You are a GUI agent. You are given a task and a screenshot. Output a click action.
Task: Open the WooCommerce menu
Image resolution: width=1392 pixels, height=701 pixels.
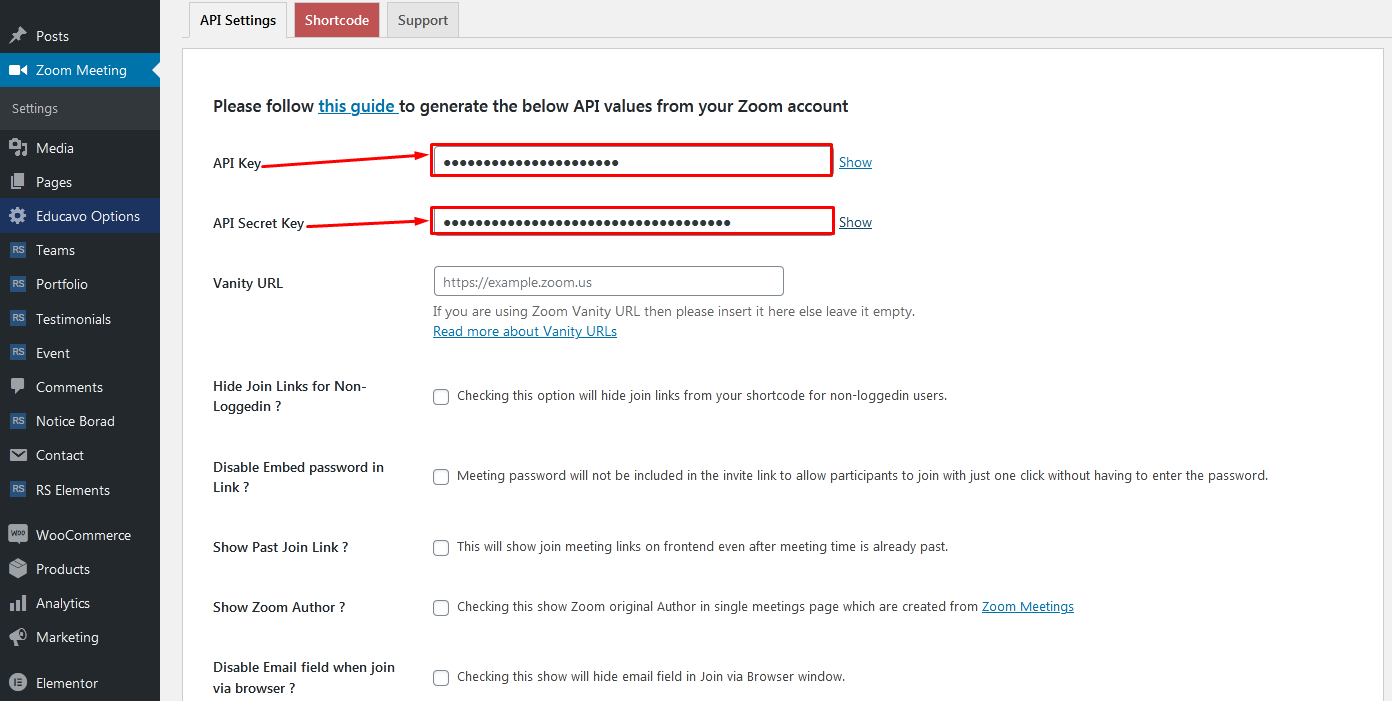pyautogui.click(x=80, y=535)
